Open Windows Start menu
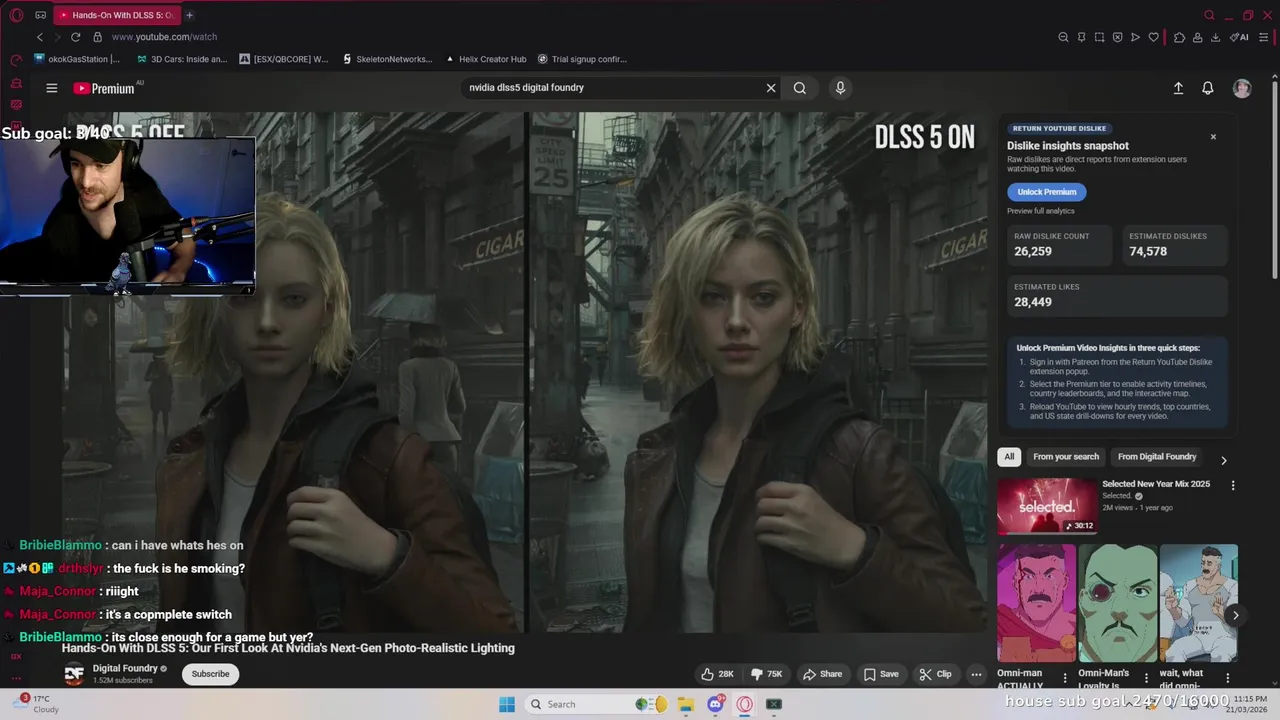1280x720 pixels. click(507, 704)
